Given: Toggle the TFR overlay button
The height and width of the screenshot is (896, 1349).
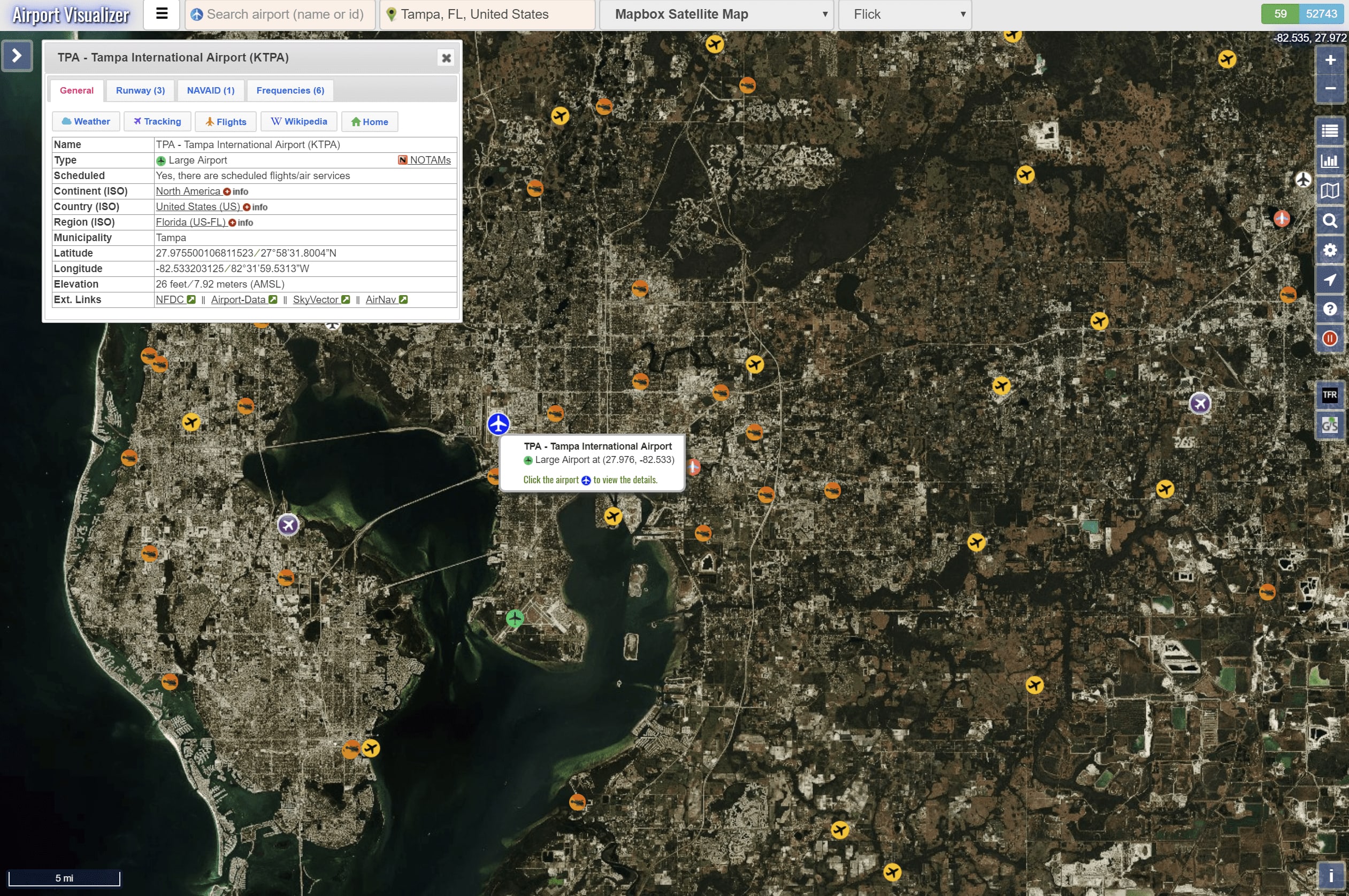Looking at the screenshot, I should (x=1330, y=395).
